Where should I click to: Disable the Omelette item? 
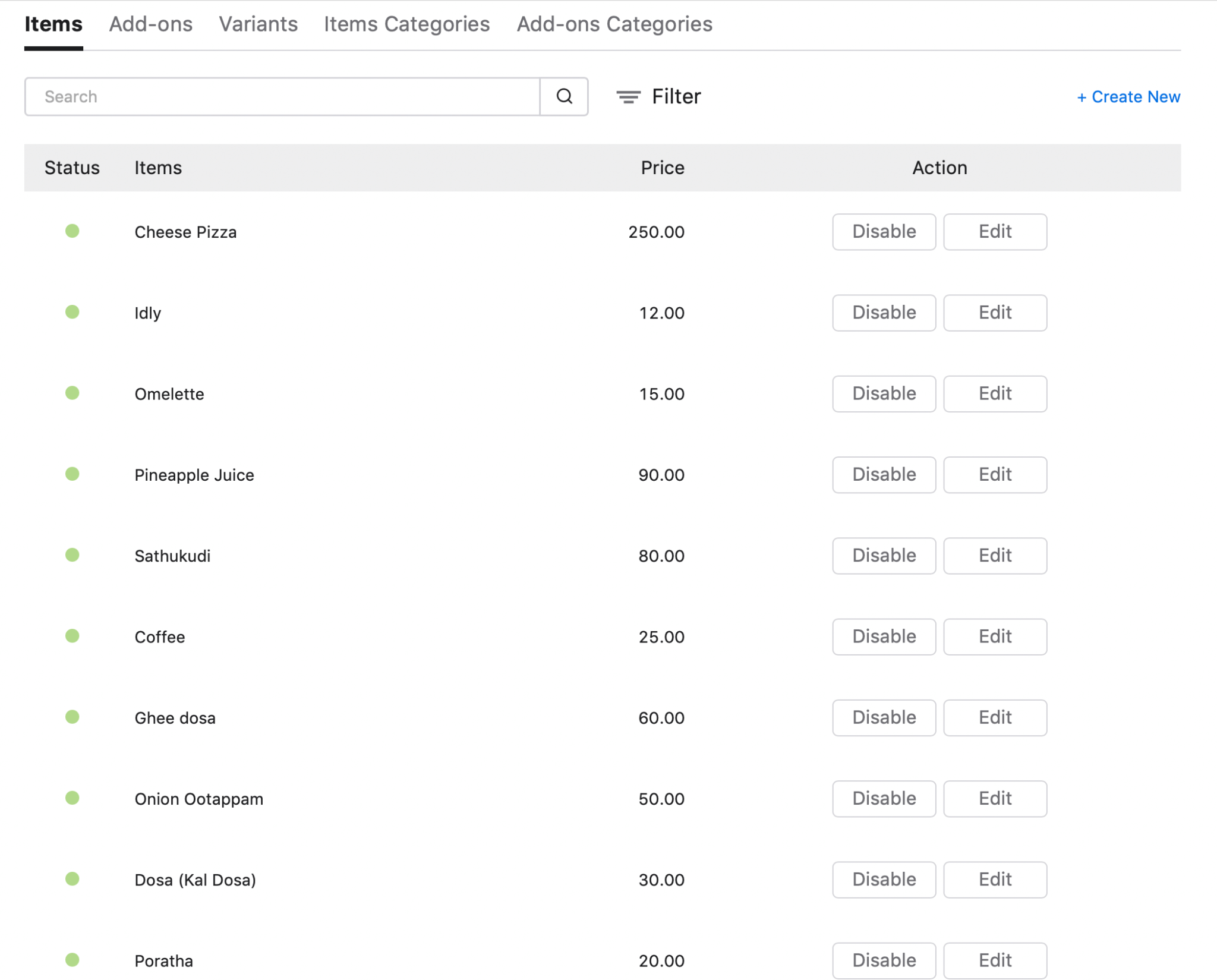pyautogui.click(x=884, y=393)
